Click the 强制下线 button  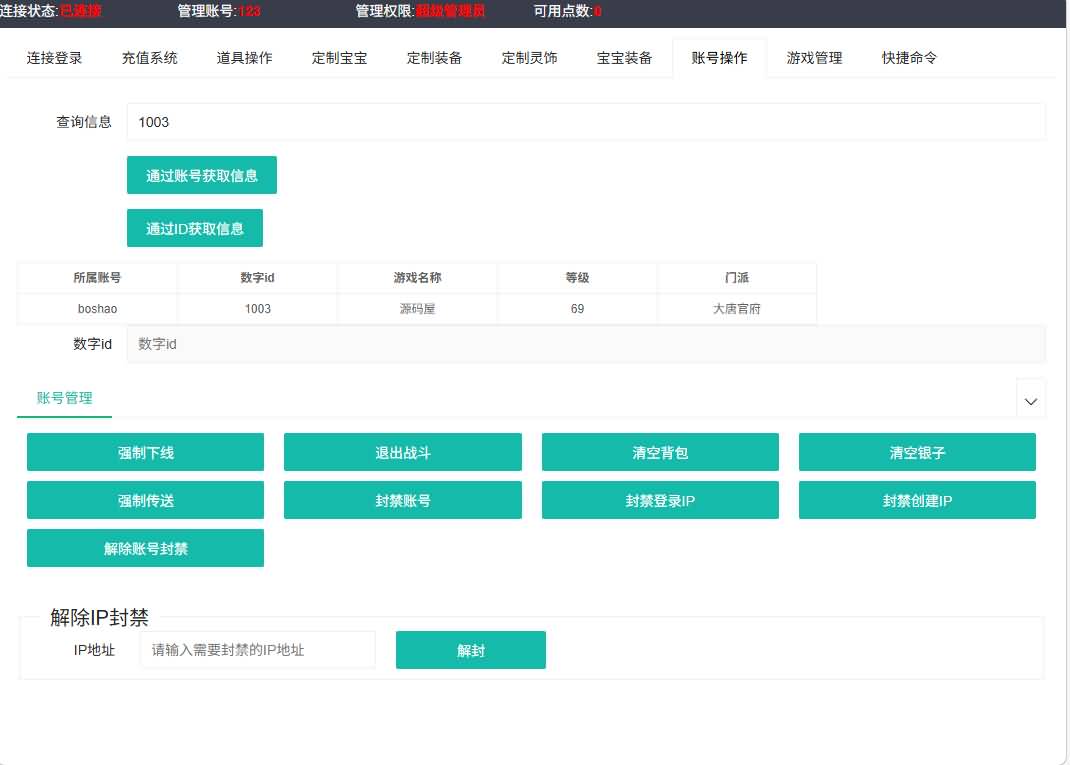tap(146, 452)
